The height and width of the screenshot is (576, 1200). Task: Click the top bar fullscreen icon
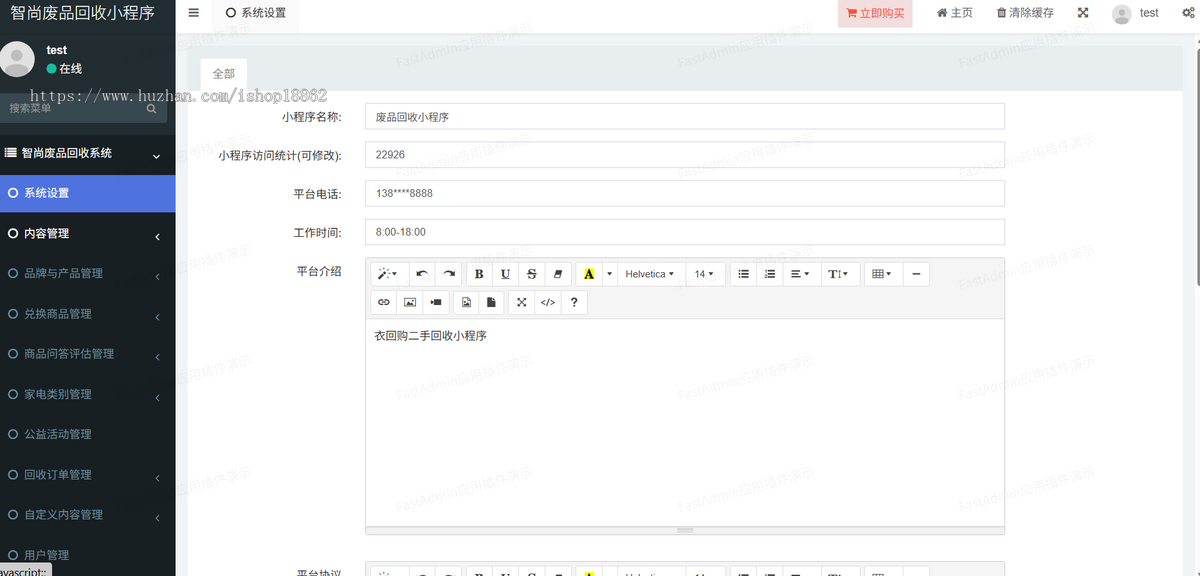[x=1083, y=13]
